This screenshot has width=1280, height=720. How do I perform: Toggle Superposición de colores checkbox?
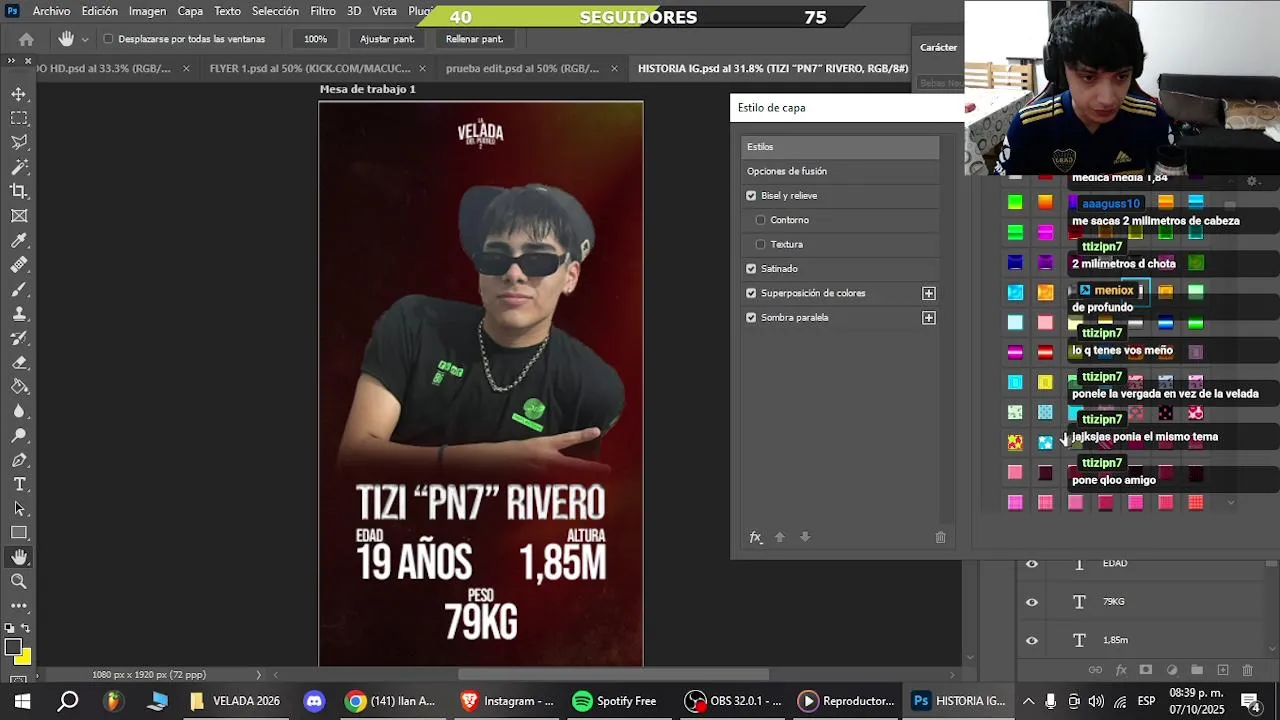(x=751, y=293)
